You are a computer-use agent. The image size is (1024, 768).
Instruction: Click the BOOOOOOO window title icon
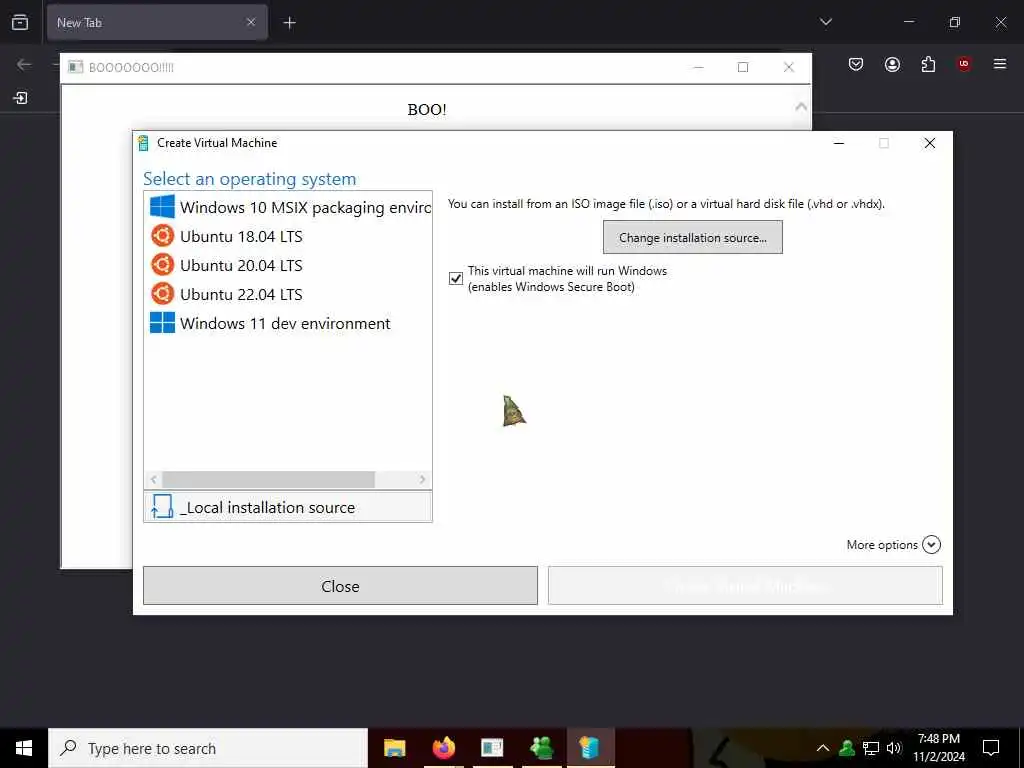coord(76,67)
